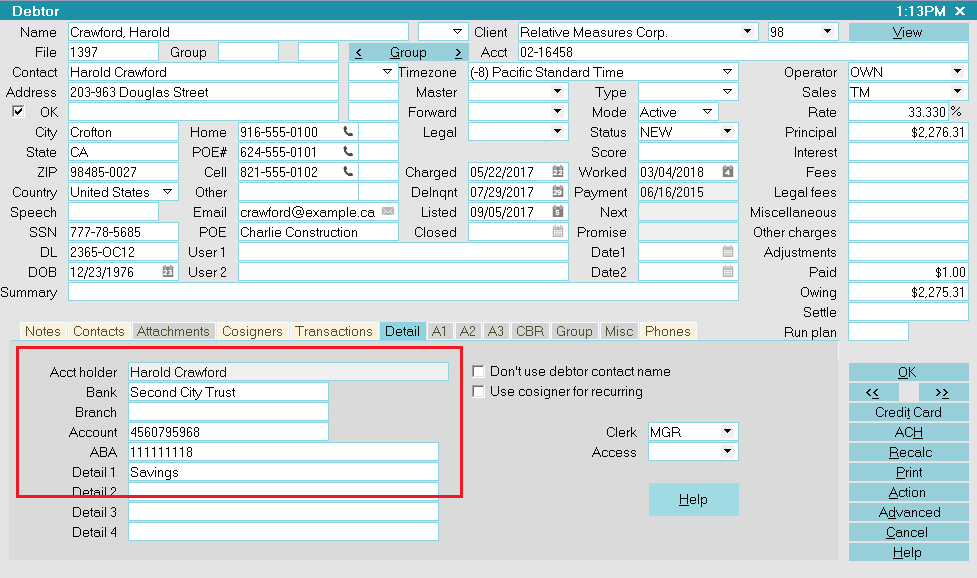The height and width of the screenshot is (578, 977).
Task: Click the Recalc button
Action: pos(908,452)
